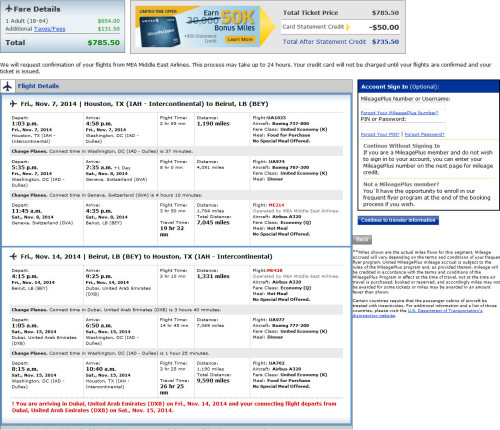Click the plane icon next to Fri., Nov. 14, 2014
This screenshot has width=500, height=430.
point(13,256)
